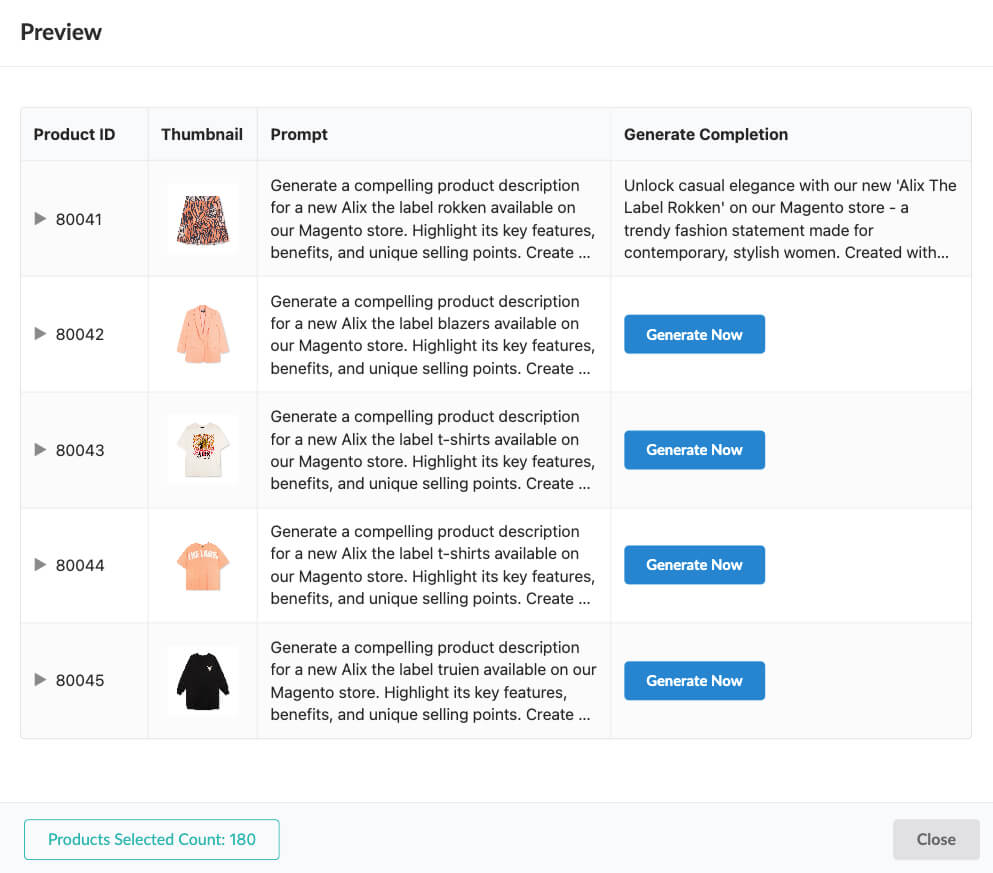The height and width of the screenshot is (873, 993).
Task: Click Generate Now for product 80042
Action: pyautogui.click(x=694, y=334)
